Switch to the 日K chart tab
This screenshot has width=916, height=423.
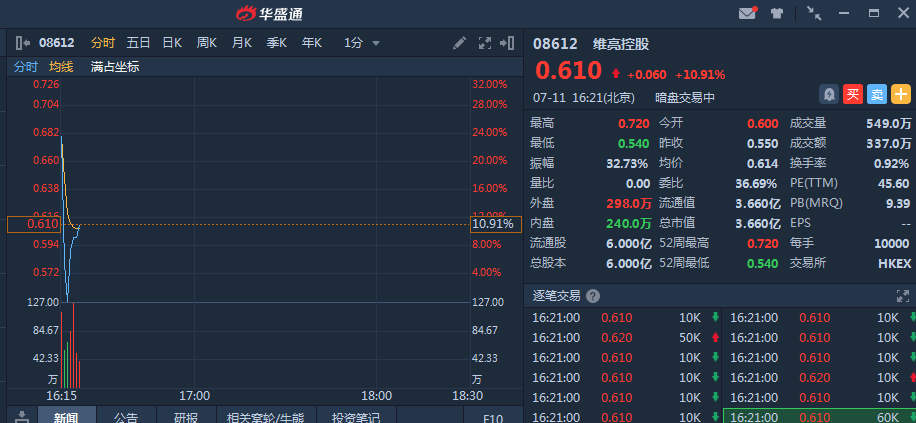tap(172, 43)
